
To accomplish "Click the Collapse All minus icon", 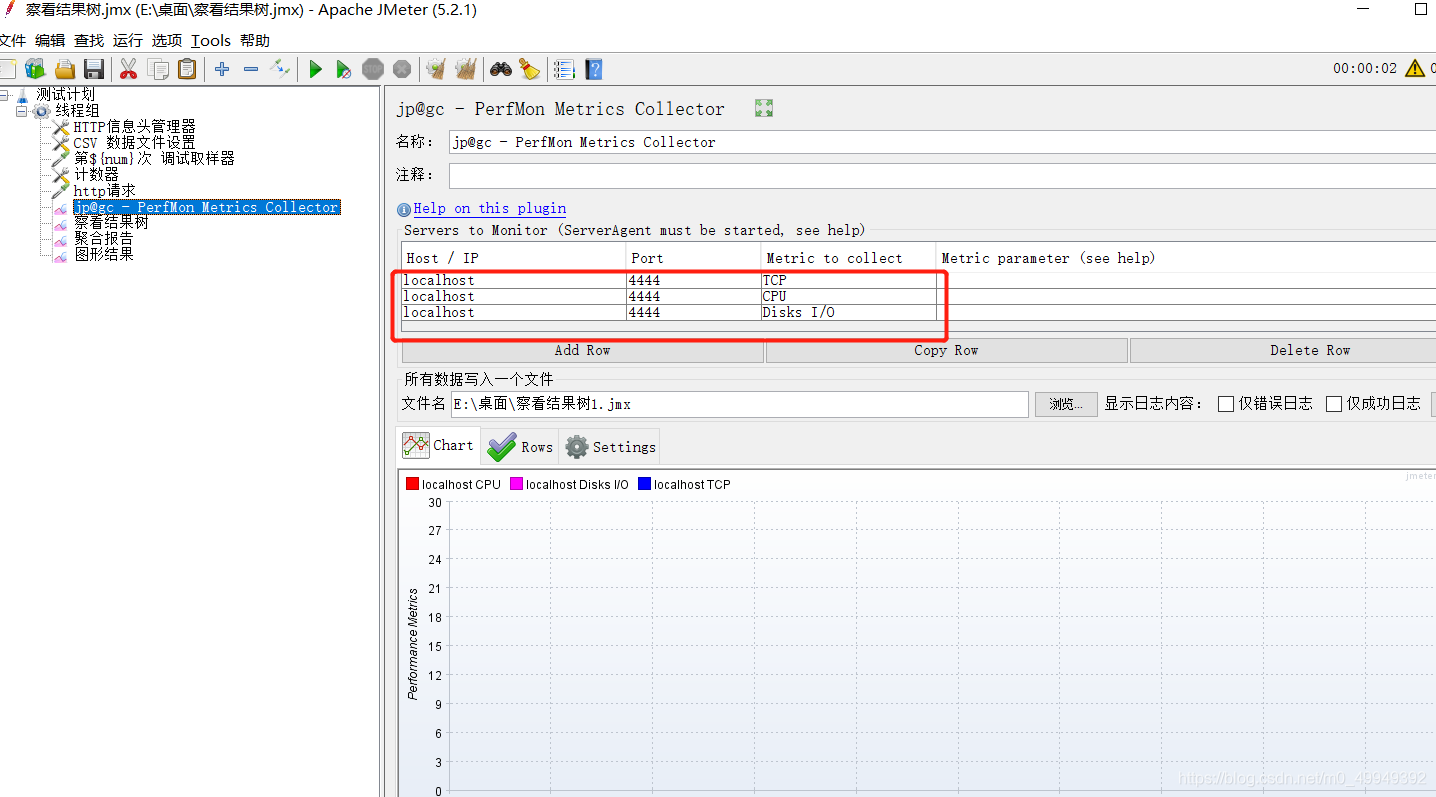I will pos(251,69).
